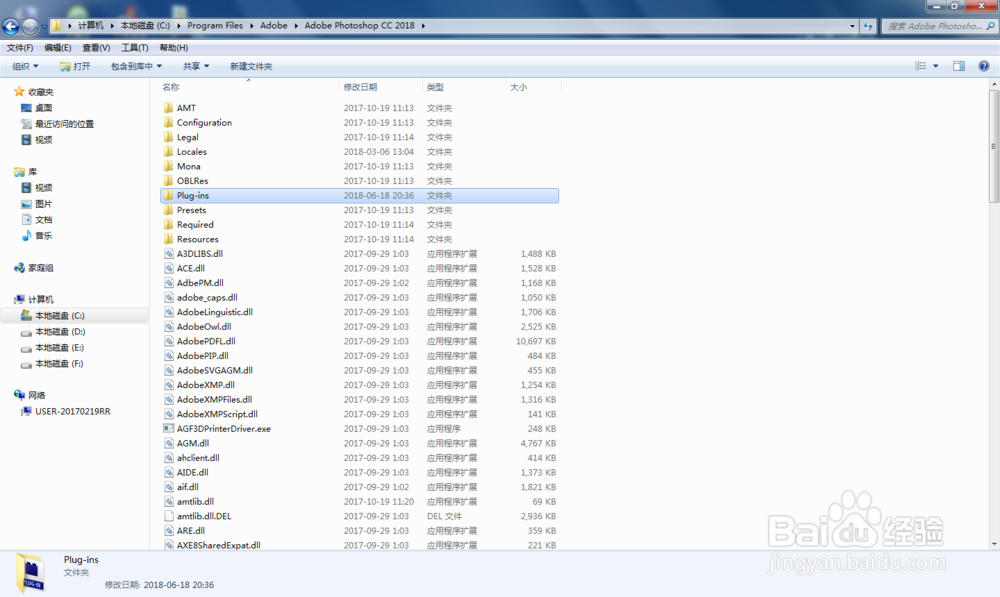Select 最近访问的位置 in sidebar
The width and height of the screenshot is (1000, 597).
tap(64, 124)
